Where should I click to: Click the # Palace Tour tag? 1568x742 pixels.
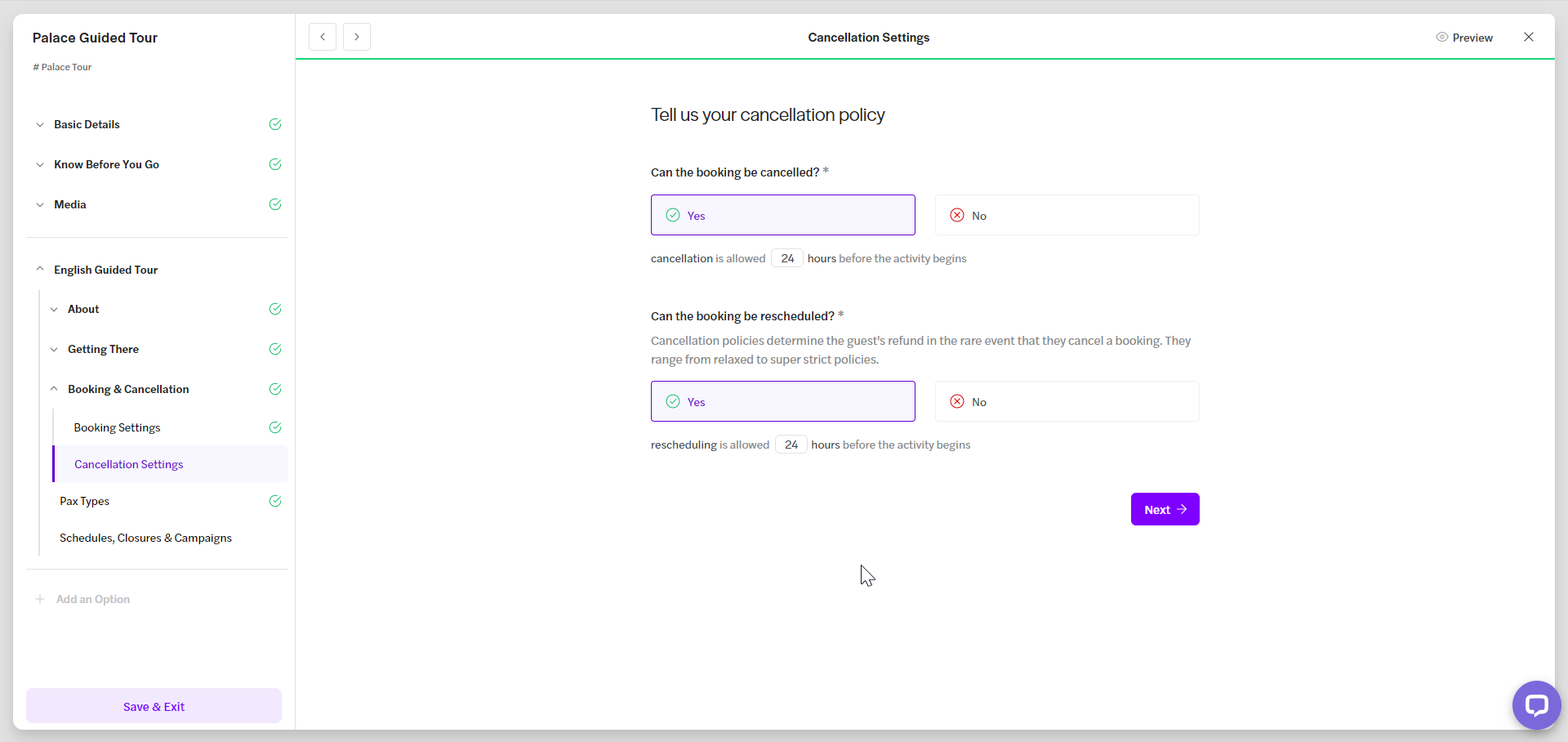pyautogui.click(x=62, y=67)
